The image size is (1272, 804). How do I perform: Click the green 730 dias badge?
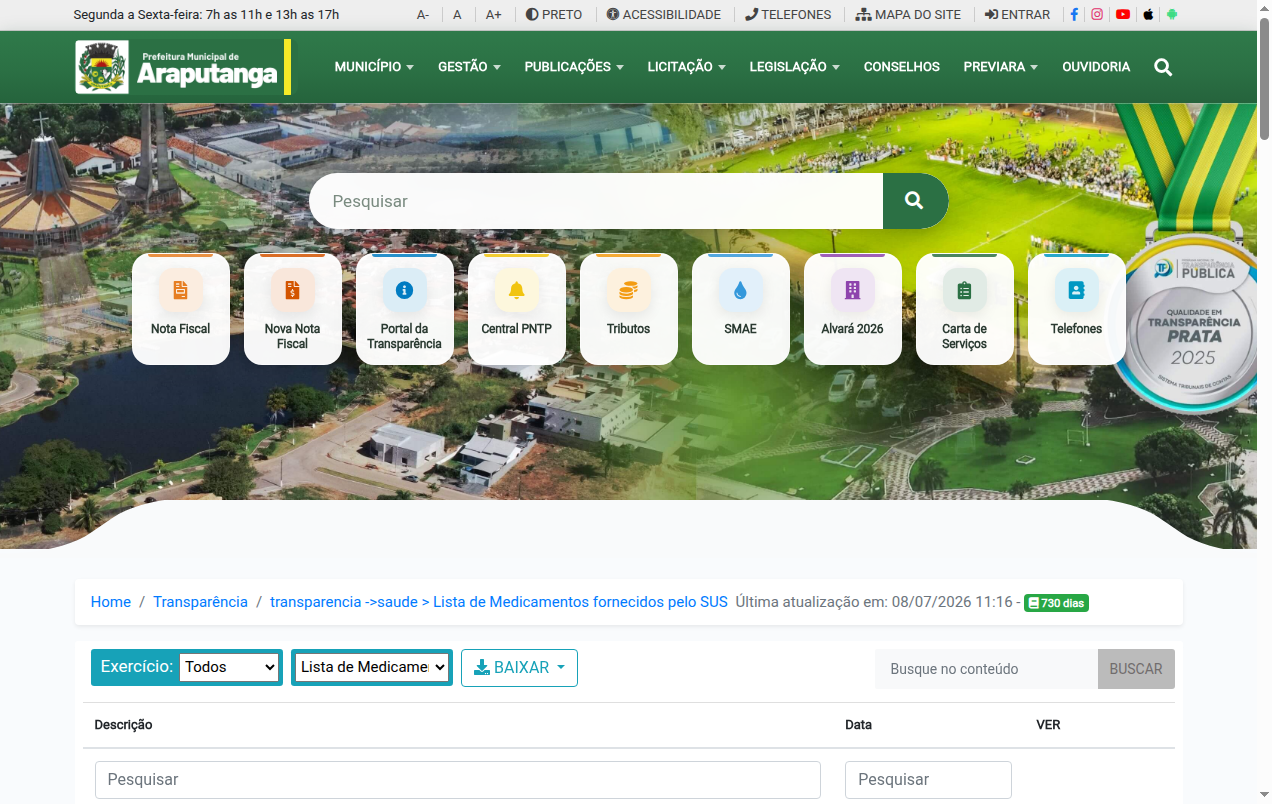tap(1056, 603)
